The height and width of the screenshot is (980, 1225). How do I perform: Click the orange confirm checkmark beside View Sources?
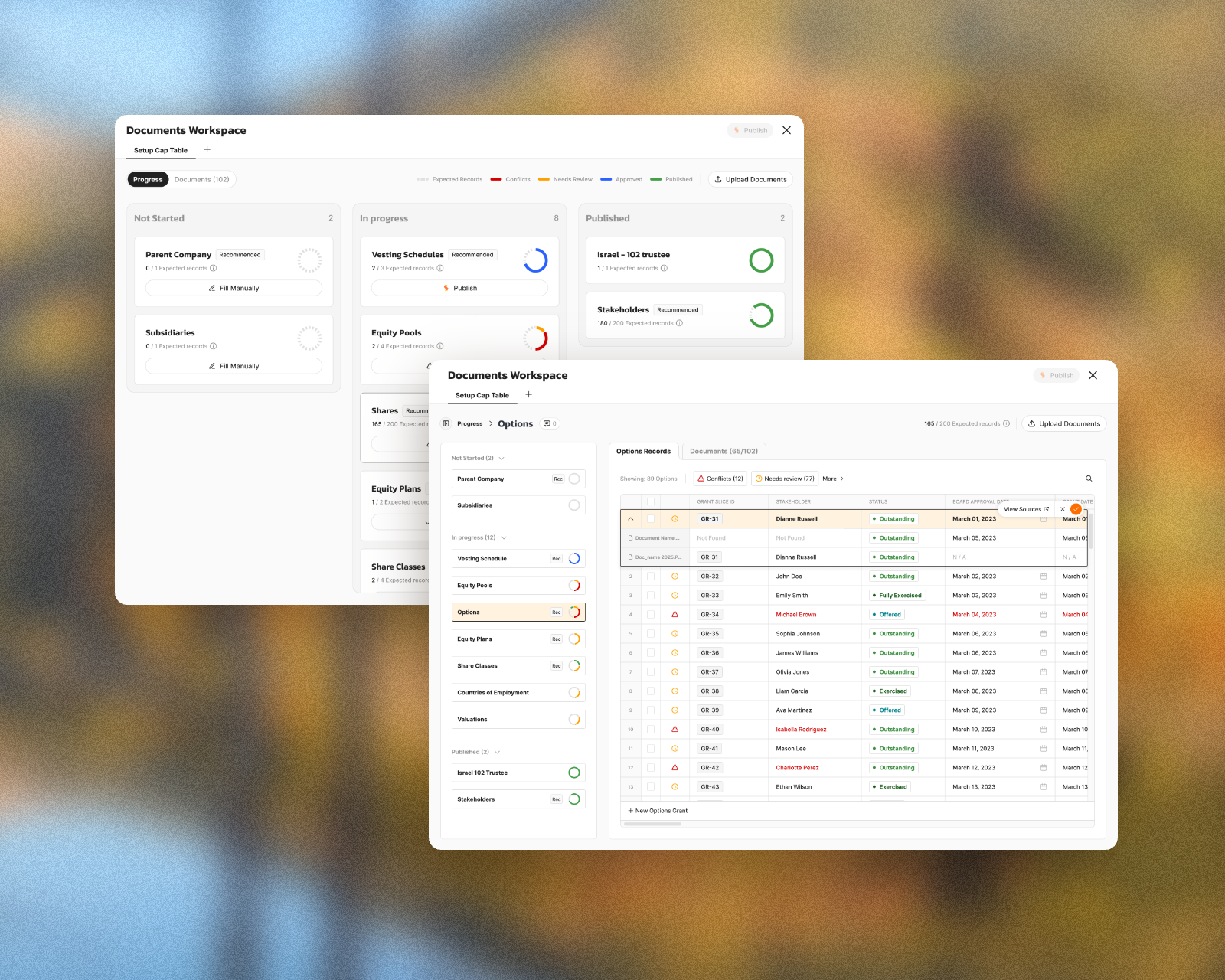pos(1076,509)
